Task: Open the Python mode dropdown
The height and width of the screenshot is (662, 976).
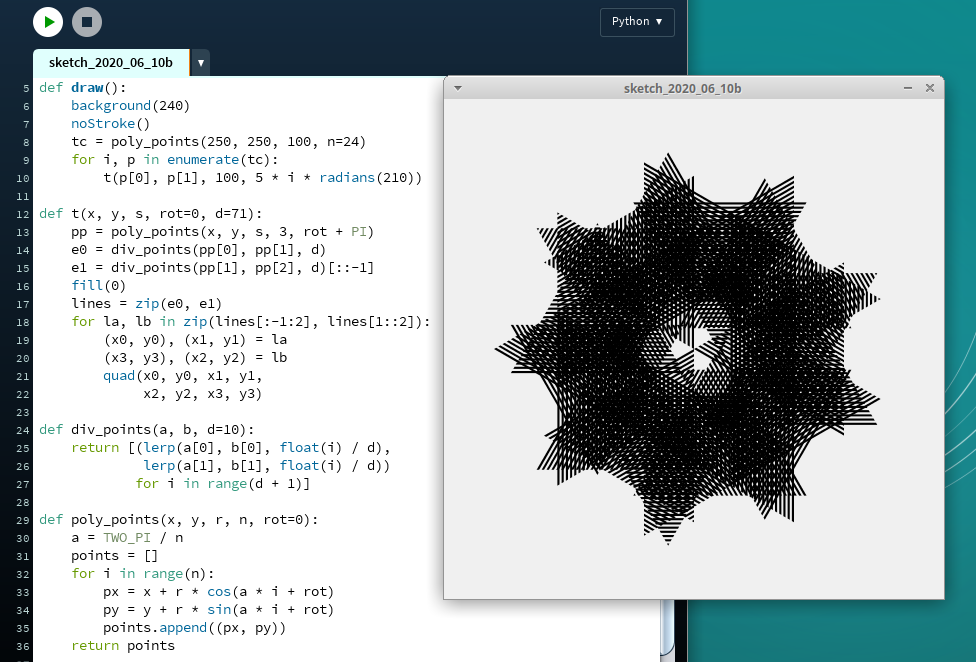Action: click(x=637, y=22)
